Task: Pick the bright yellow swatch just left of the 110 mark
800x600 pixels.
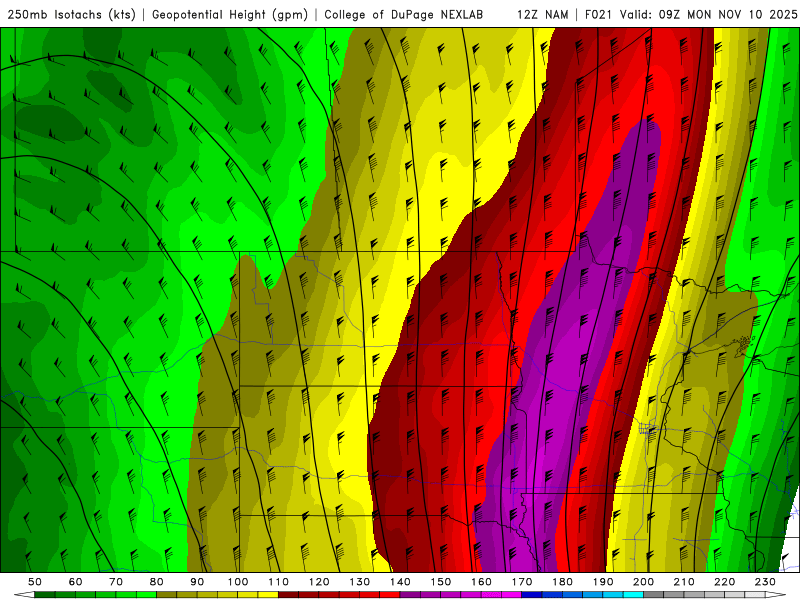Action: pyautogui.click(x=268, y=595)
